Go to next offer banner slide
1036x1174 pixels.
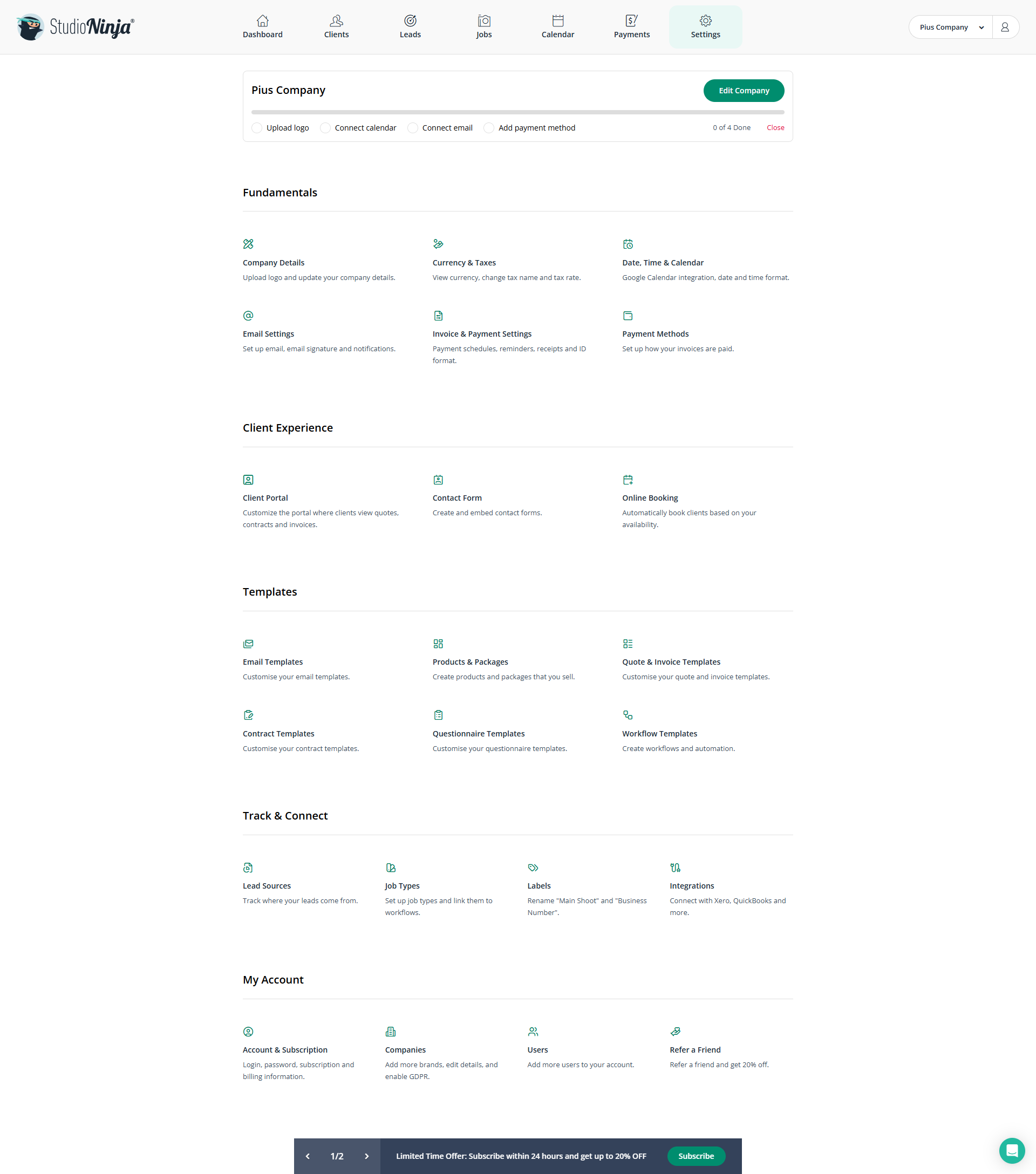[366, 1156]
